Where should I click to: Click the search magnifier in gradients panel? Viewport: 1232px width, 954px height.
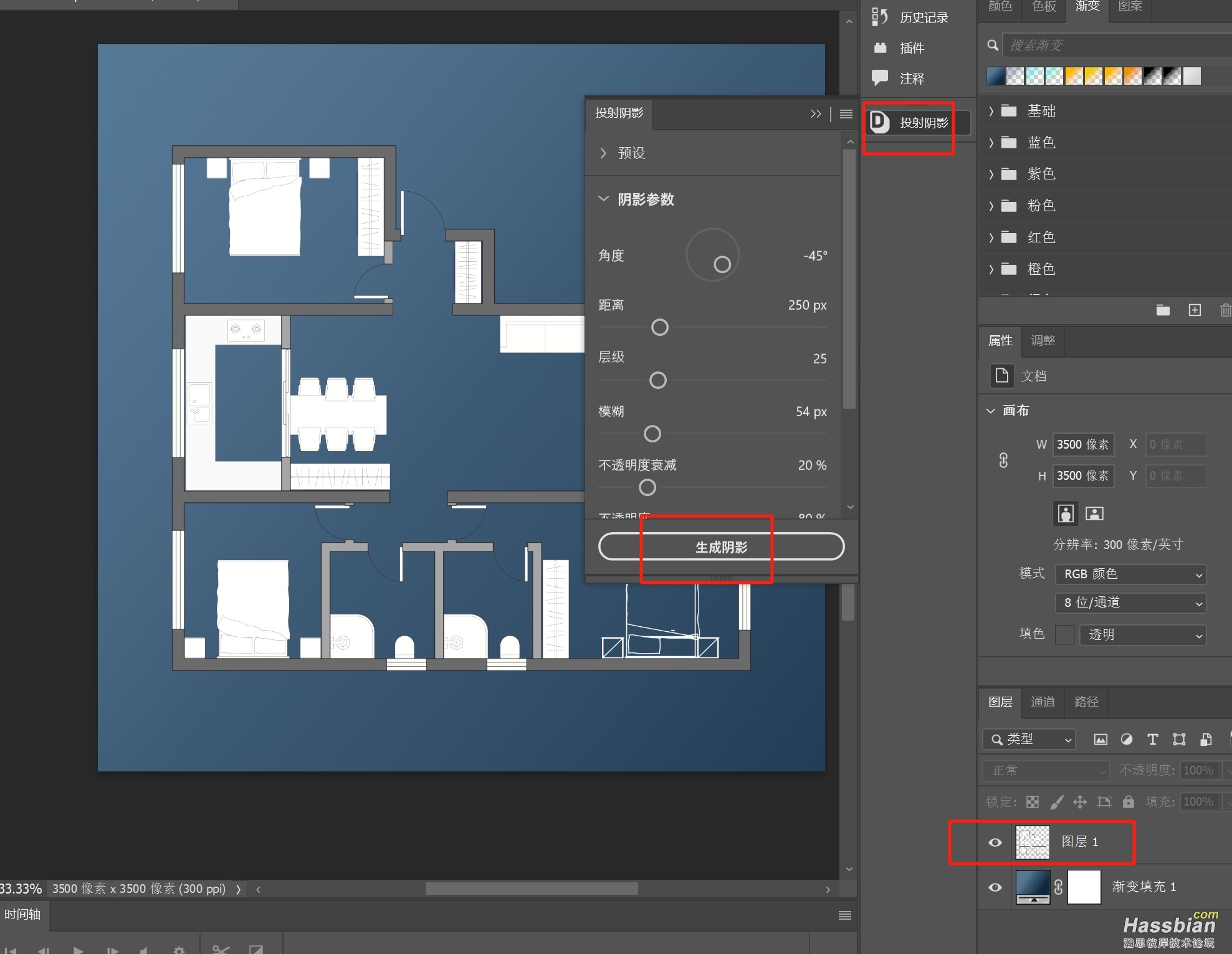(993, 45)
